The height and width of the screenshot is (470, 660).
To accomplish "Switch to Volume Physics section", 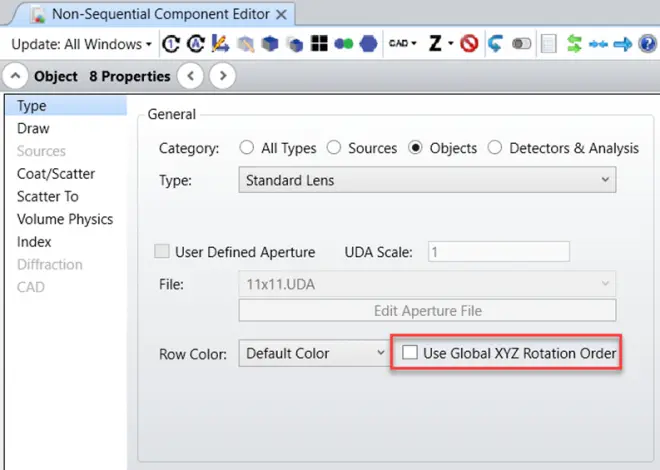I will pyautogui.click(x=65, y=219).
